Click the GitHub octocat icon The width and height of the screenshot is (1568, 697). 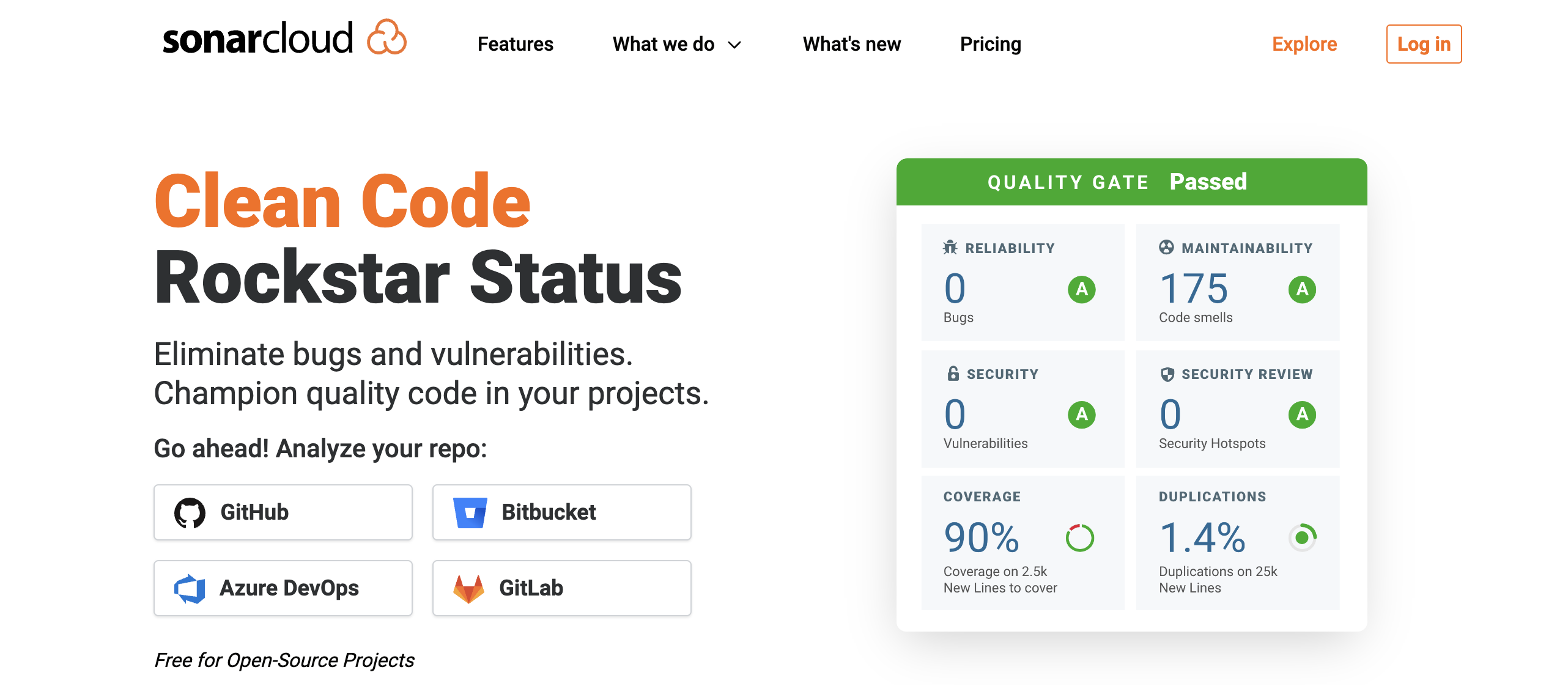tap(190, 512)
